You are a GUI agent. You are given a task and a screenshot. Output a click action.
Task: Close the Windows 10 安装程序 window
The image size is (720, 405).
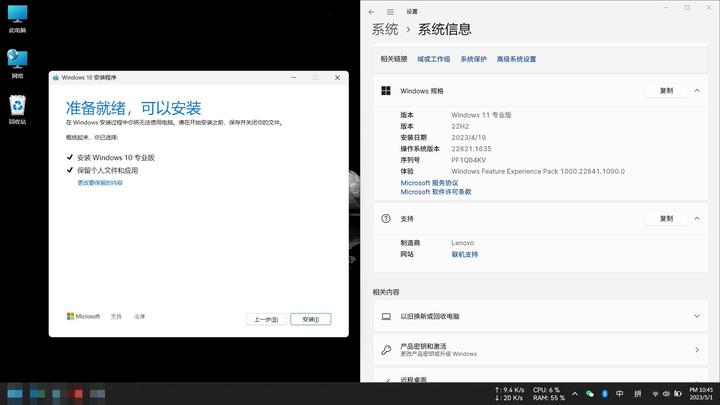point(338,78)
